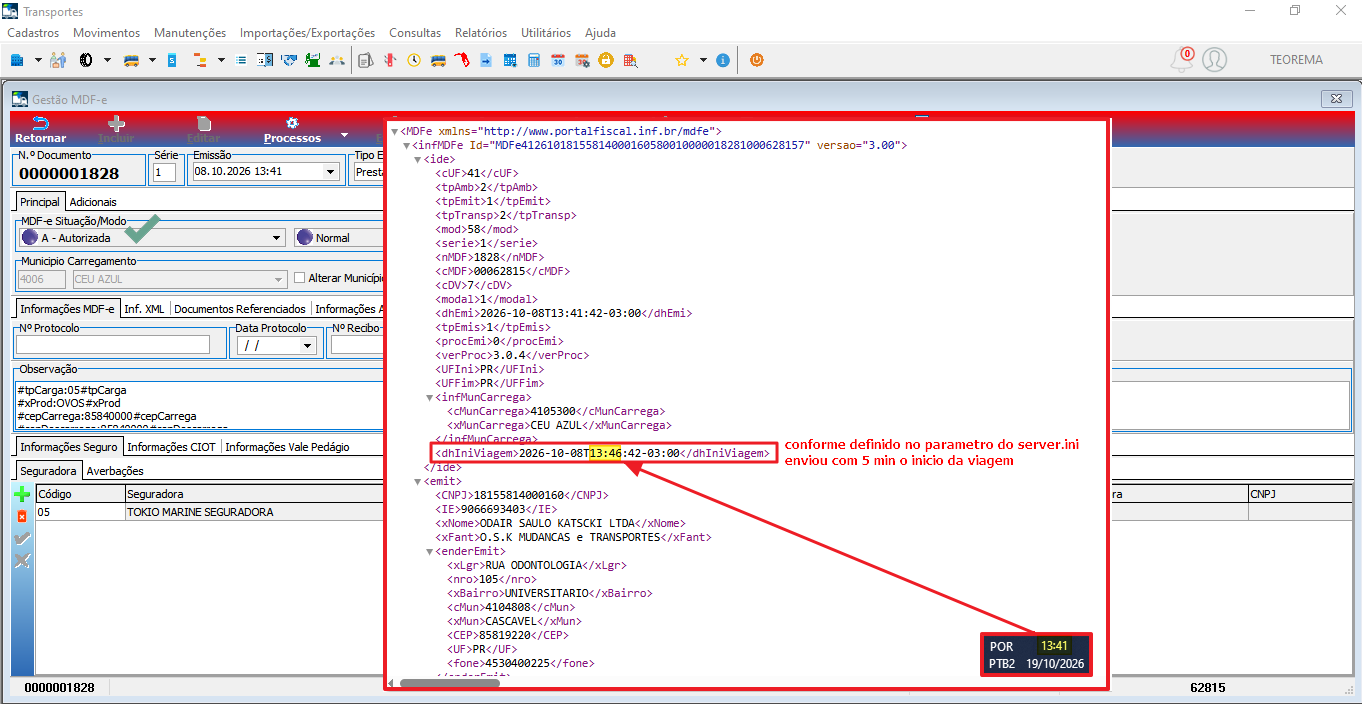Click the table search toolbar icon

point(630,60)
